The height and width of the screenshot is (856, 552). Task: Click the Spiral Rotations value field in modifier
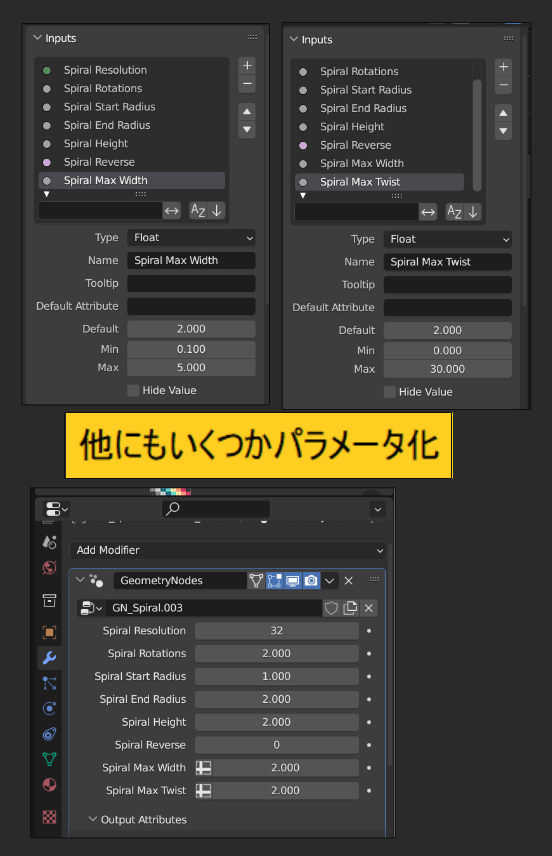(x=277, y=653)
